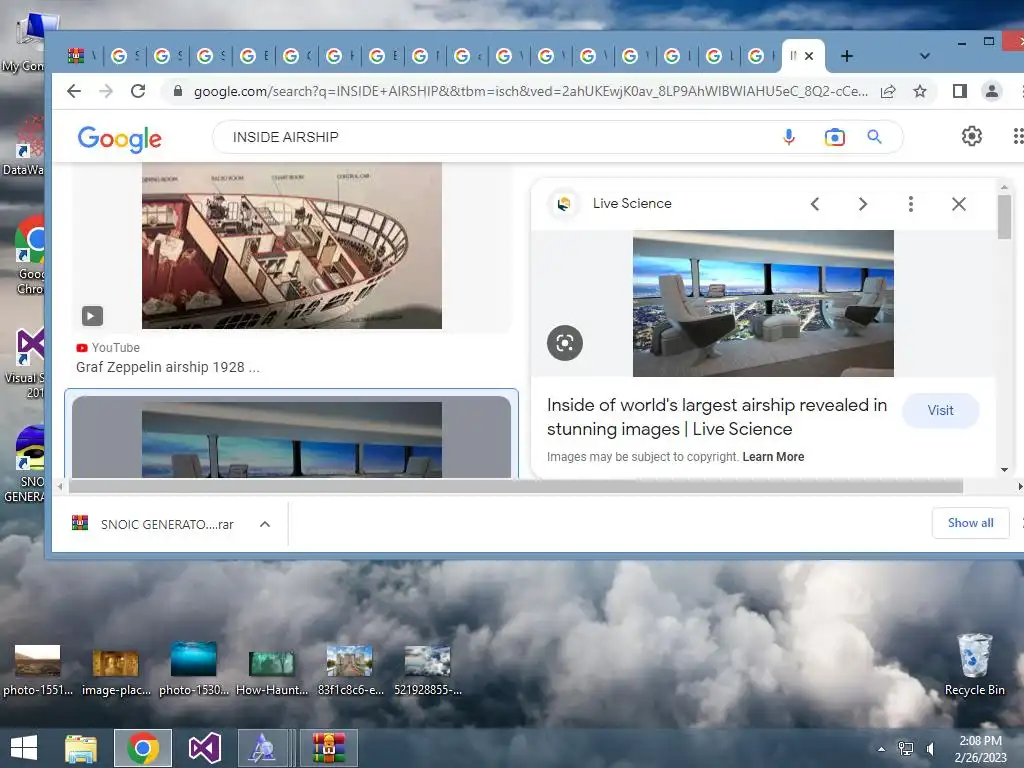Screen dimensions: 1024x768
Task: Switch to the third Google tab
Action: pos(212,56)
